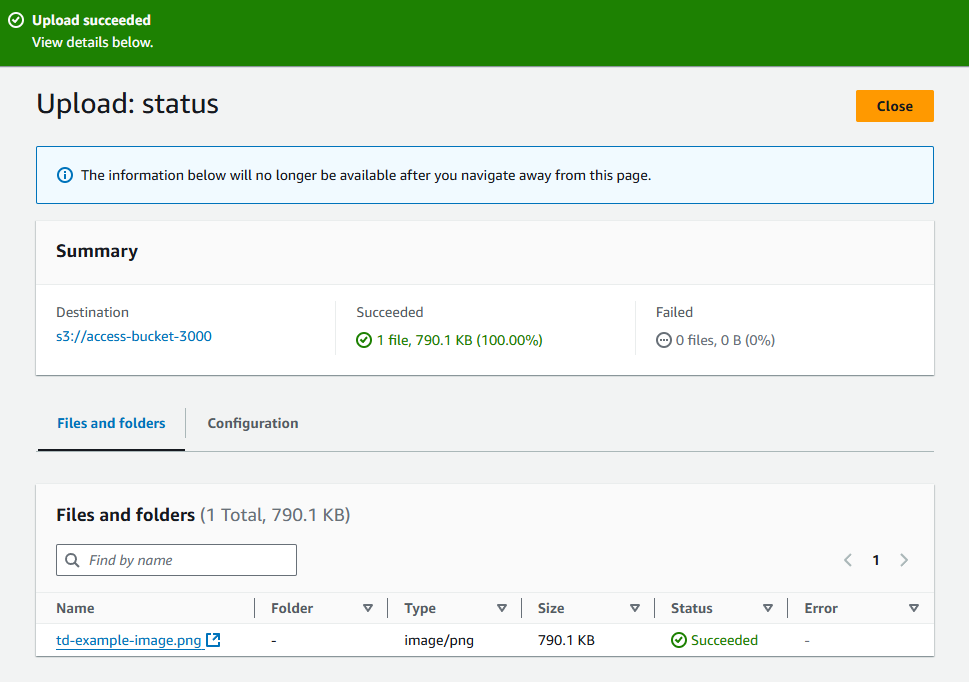Click the info icon in the blue notice
Viewport: 969px width, 682px height.
click(x=64, y=174)
